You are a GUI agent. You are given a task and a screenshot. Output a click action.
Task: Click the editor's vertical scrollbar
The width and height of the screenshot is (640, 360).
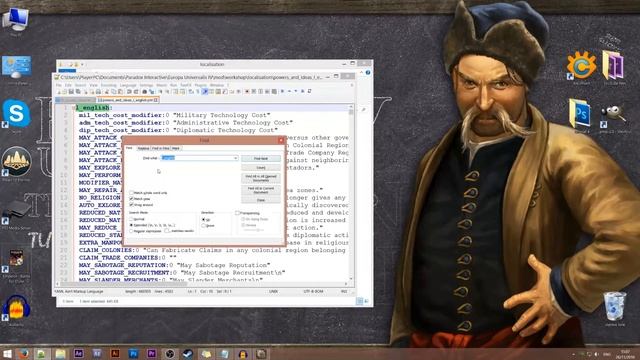351,193
